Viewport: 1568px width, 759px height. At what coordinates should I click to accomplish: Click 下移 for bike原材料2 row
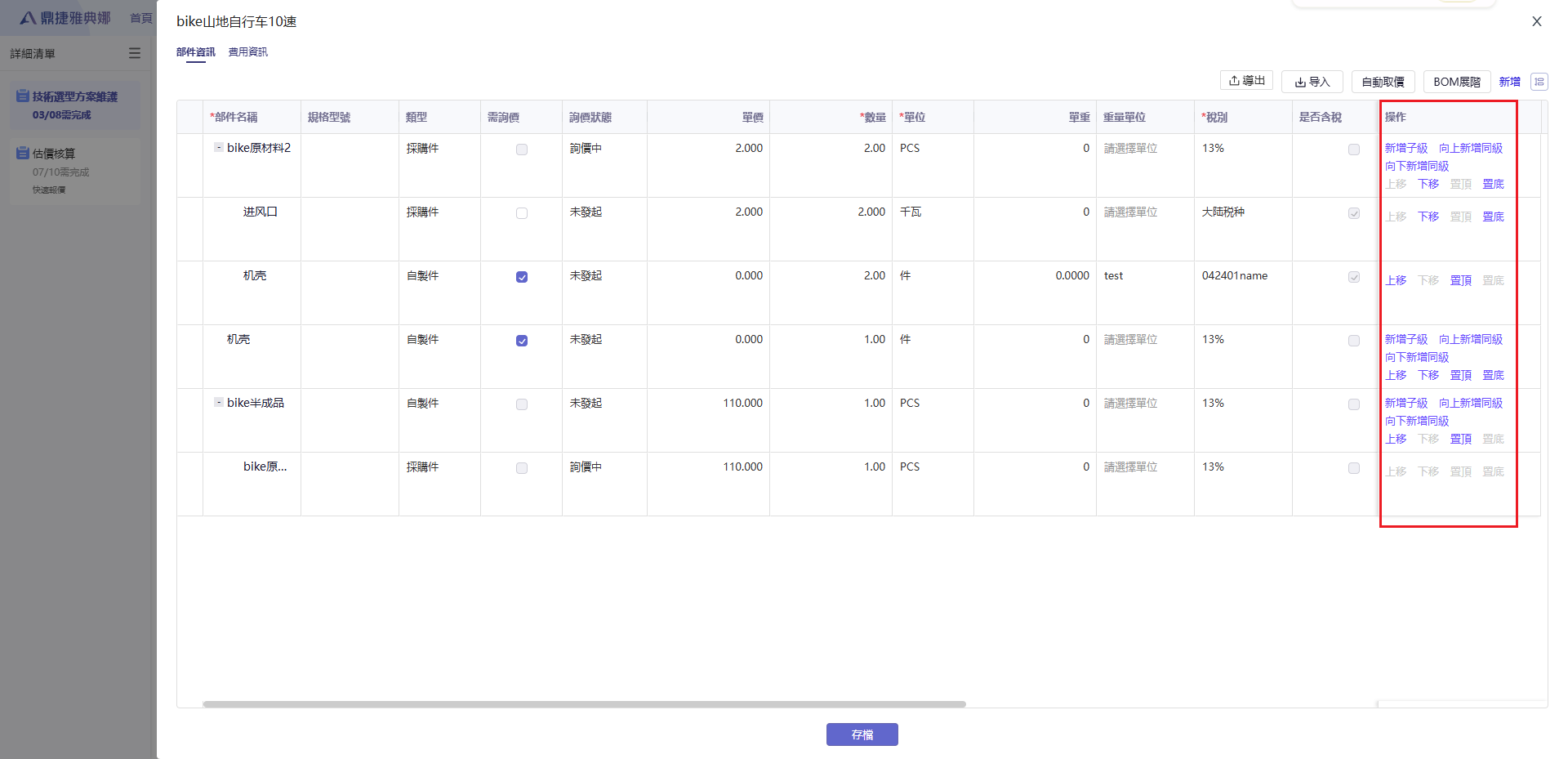1428,184
